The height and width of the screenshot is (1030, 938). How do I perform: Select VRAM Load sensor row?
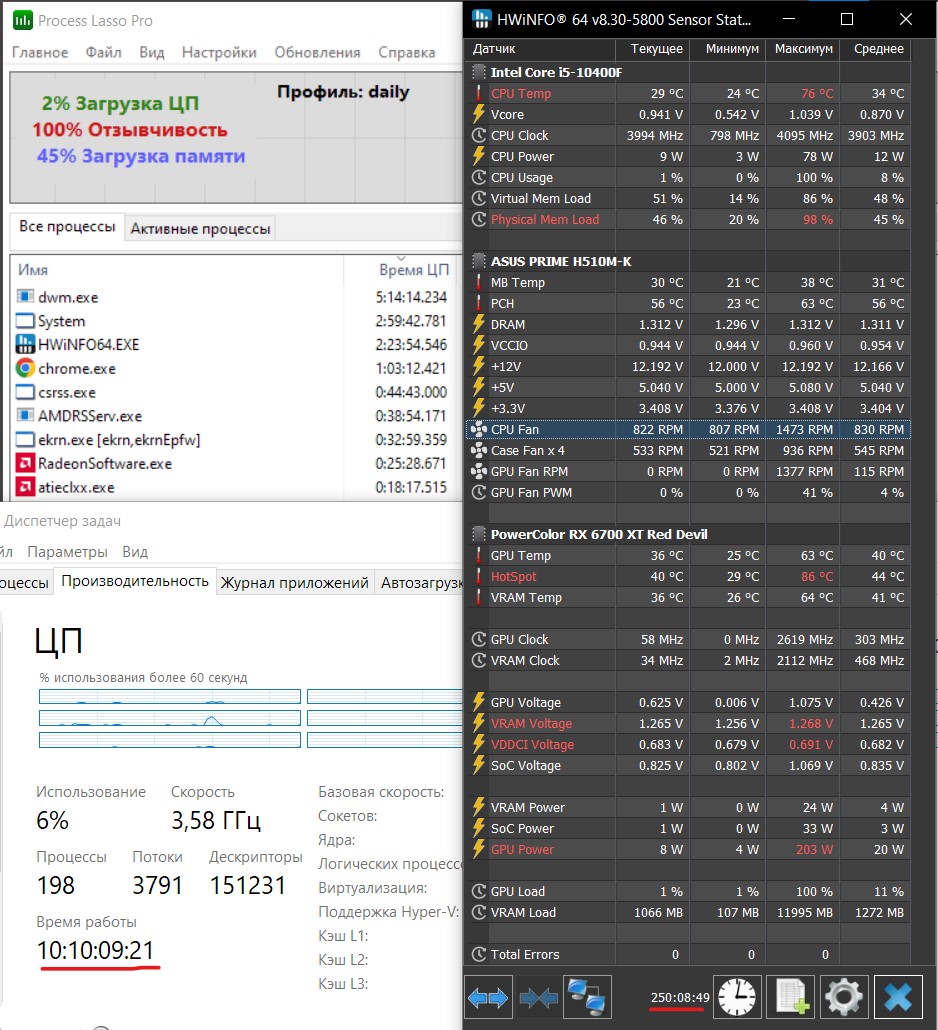tap(688, 912)
